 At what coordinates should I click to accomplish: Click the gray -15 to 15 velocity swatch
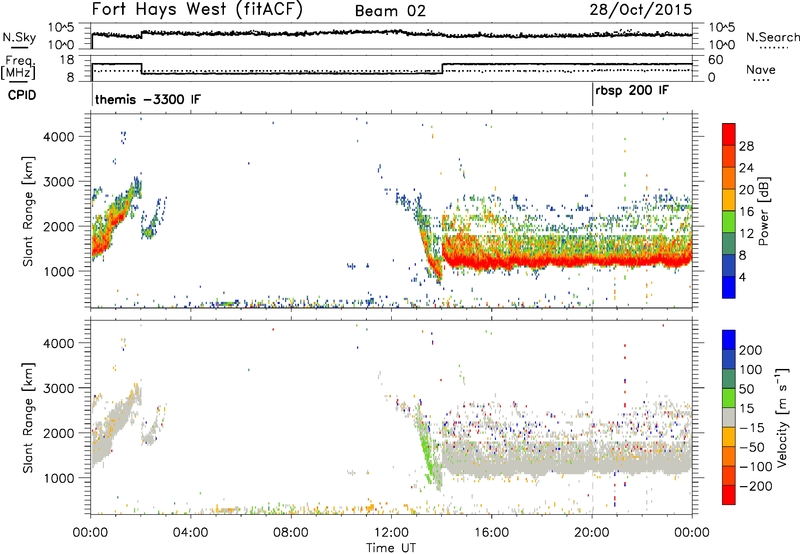(729, 417)
